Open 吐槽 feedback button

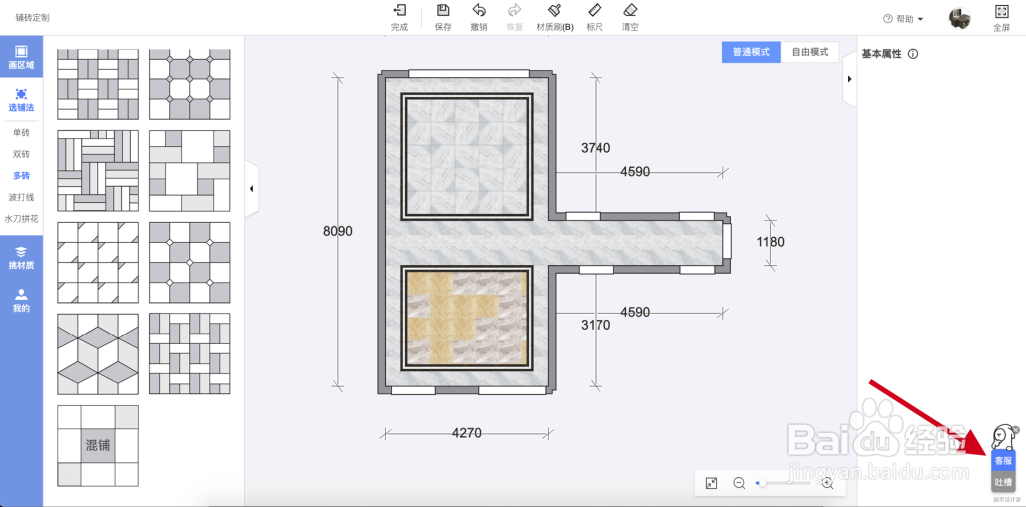1003,482
